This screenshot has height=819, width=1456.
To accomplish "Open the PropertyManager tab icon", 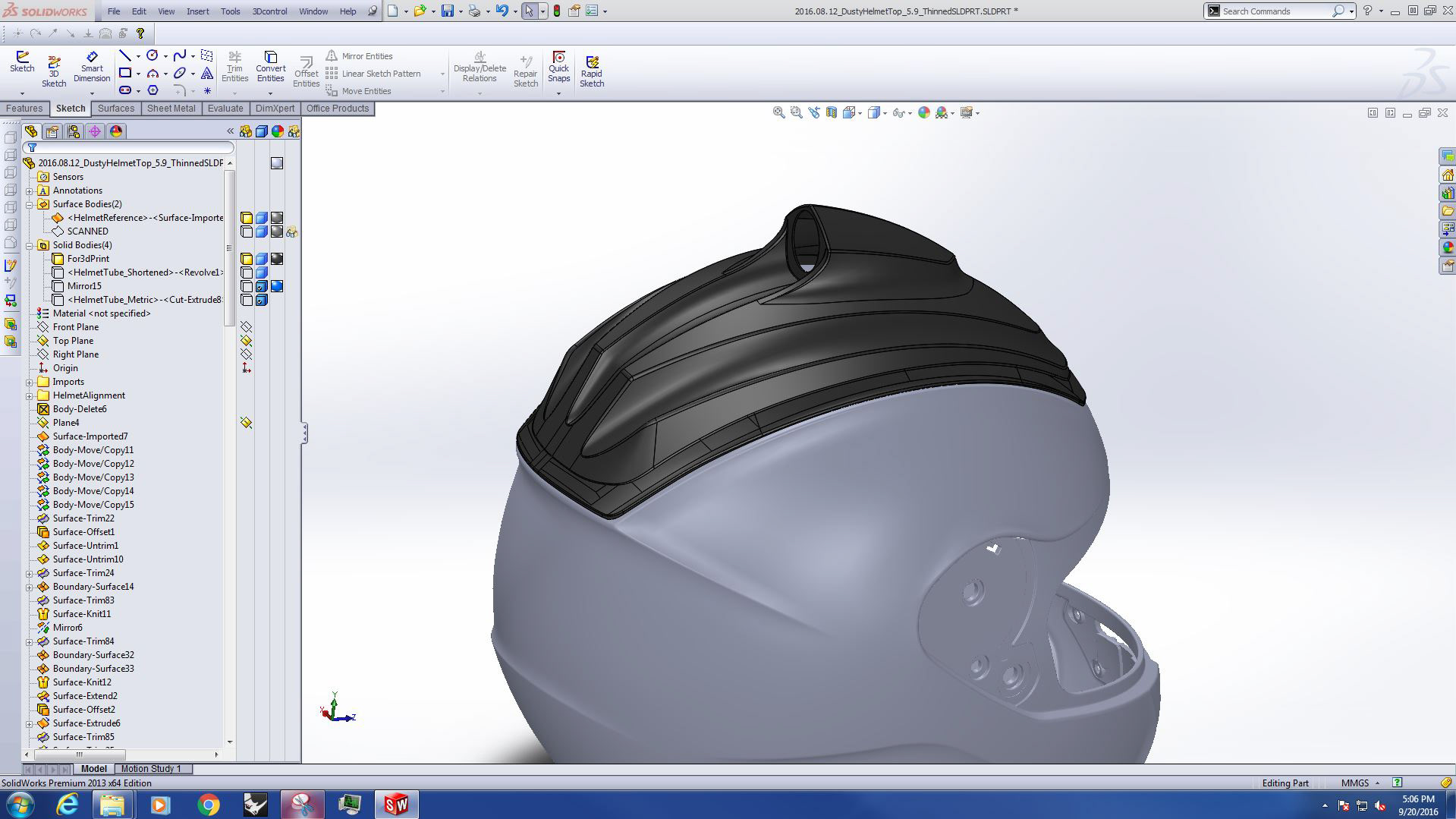I will click(52, 131).
